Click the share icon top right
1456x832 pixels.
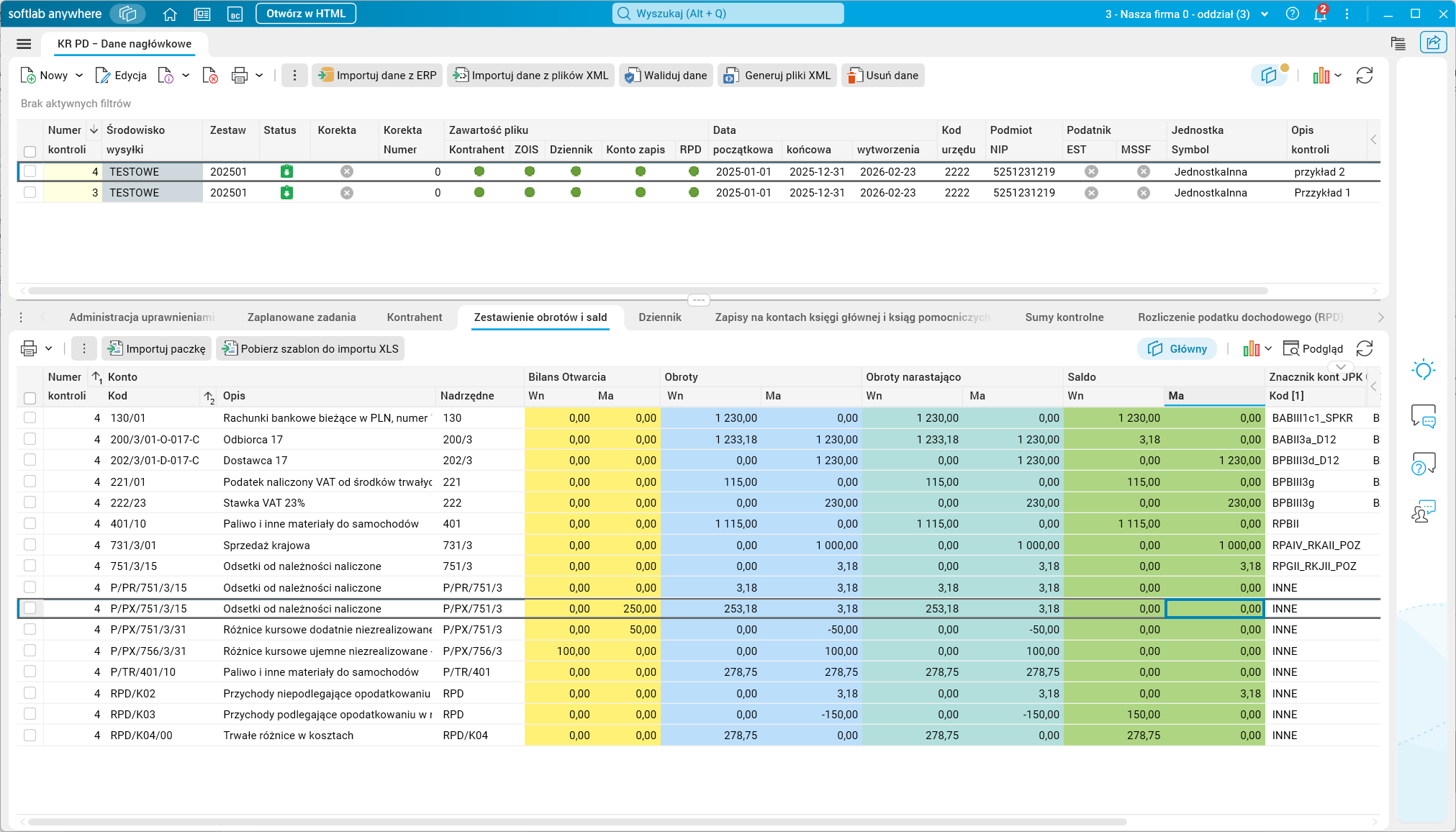1433,42
